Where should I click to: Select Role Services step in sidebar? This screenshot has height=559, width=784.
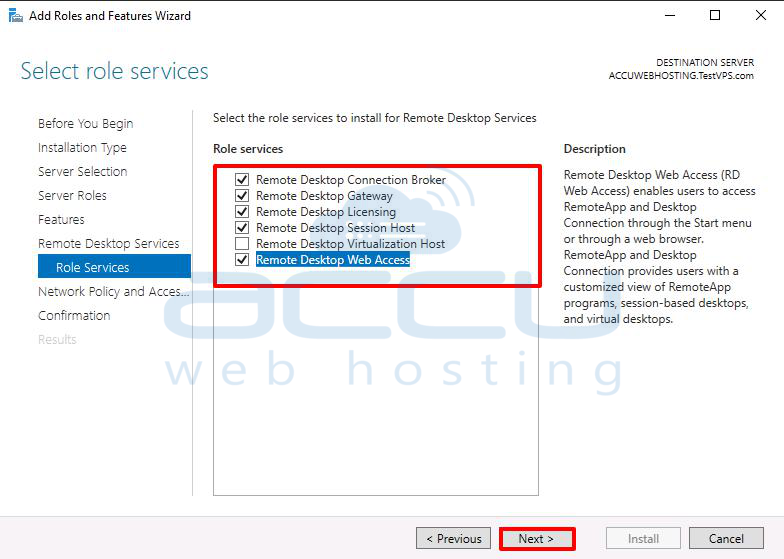point(114,266)
